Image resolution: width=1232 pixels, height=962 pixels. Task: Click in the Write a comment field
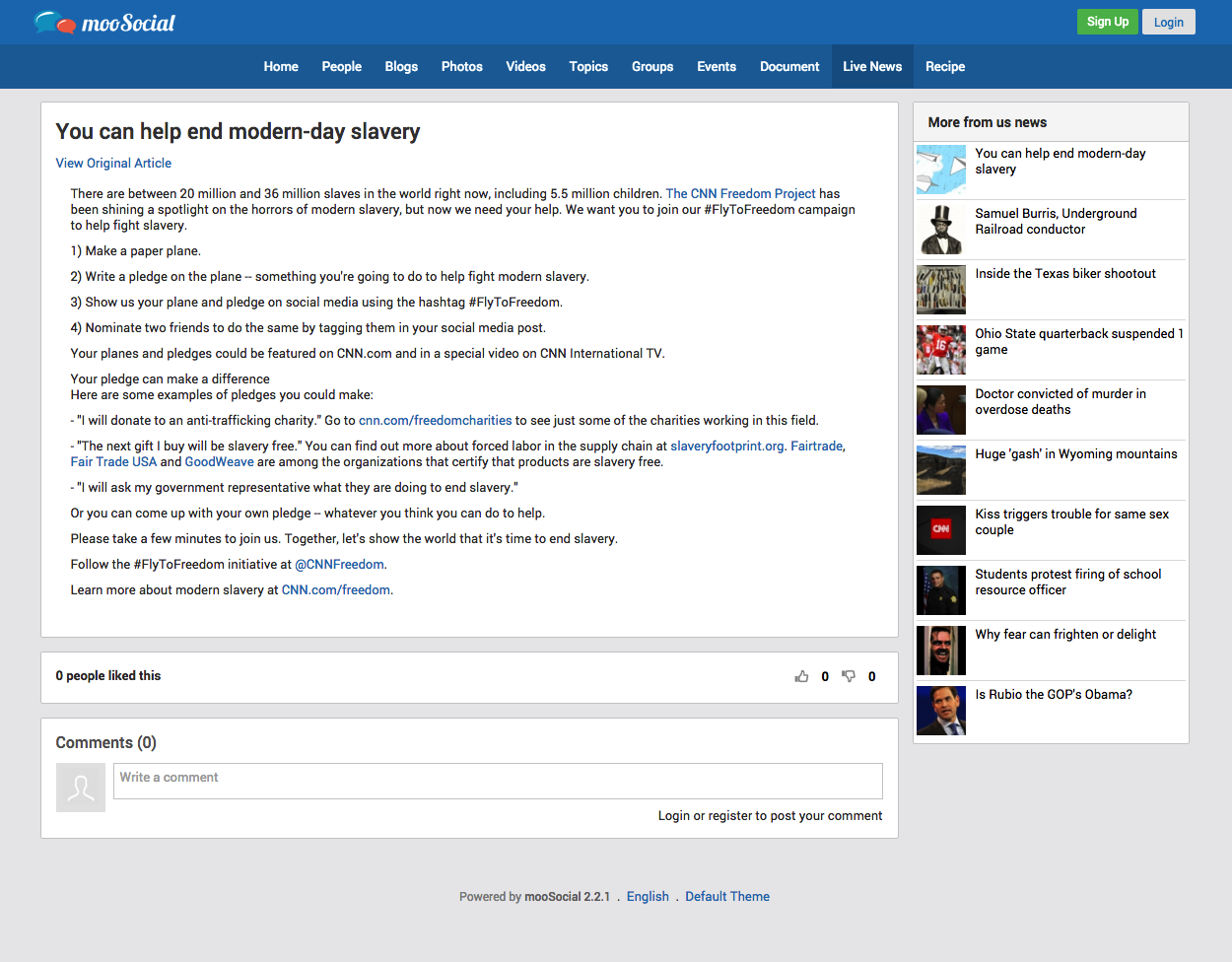tap(498, 781)
